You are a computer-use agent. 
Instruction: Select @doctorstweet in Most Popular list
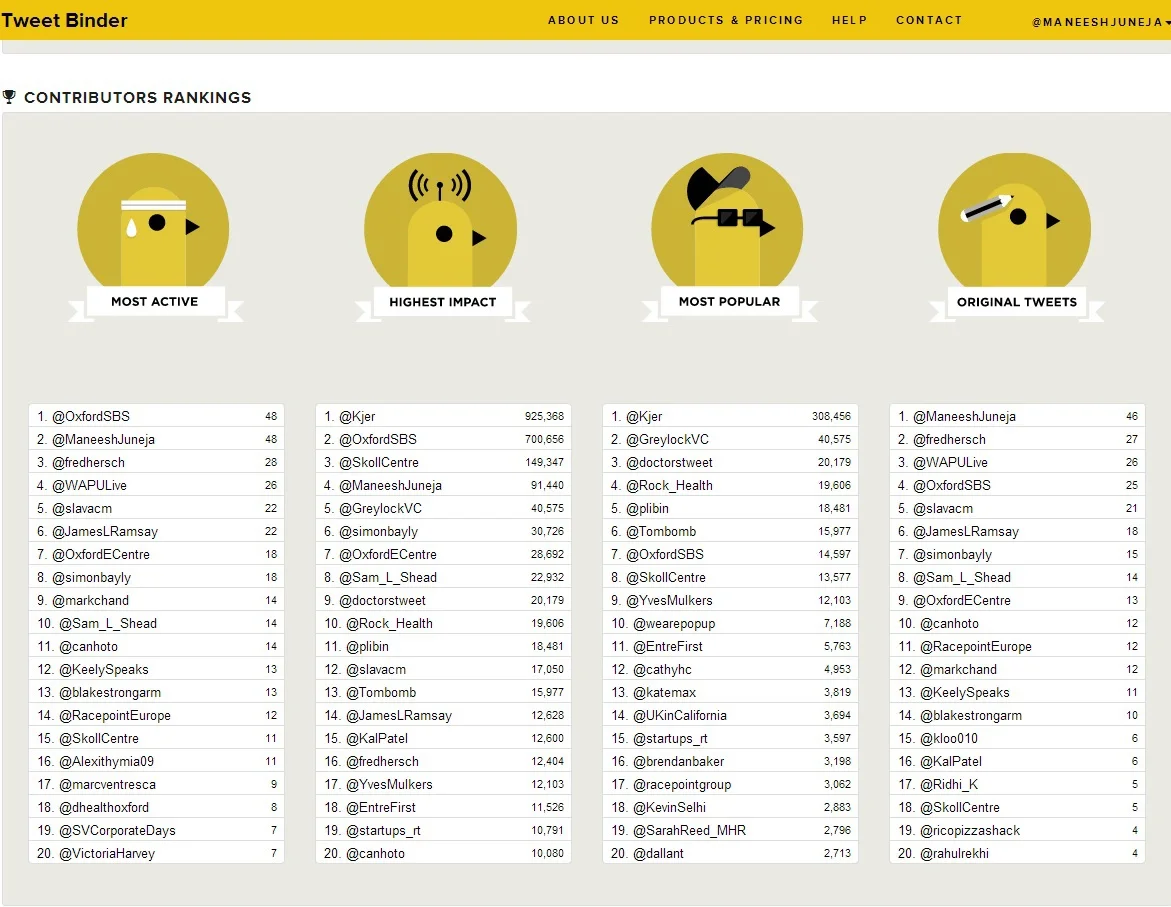pos(669,462)
